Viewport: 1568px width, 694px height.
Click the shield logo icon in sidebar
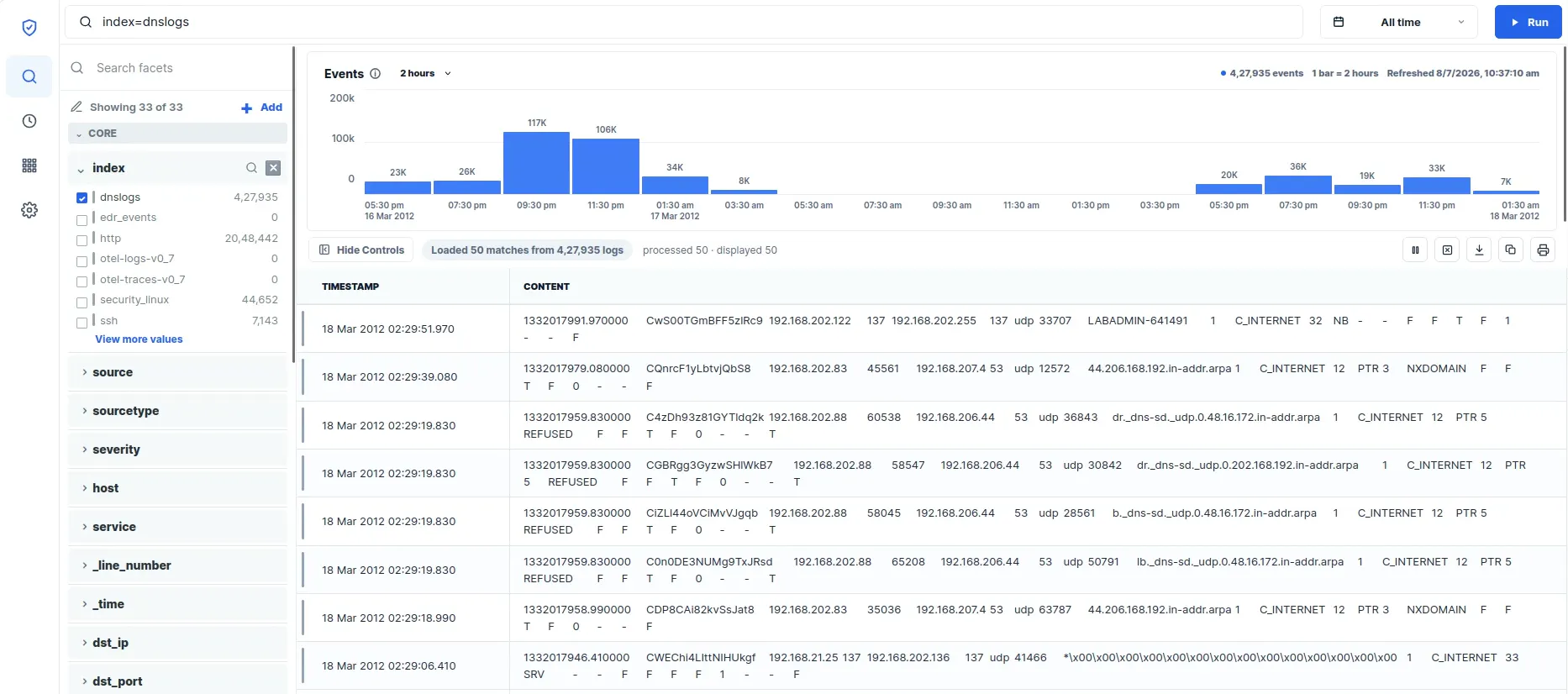tap(29, 28)
